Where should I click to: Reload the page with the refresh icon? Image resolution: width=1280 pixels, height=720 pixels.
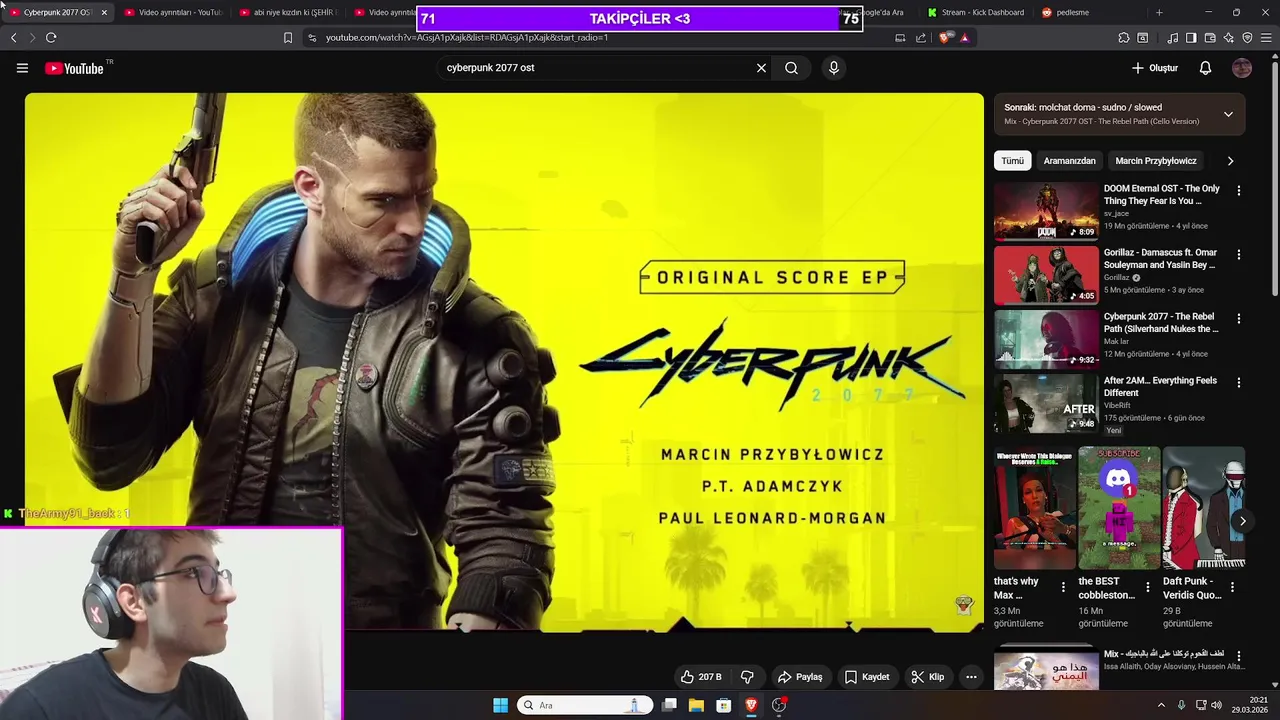click(51, 37)
